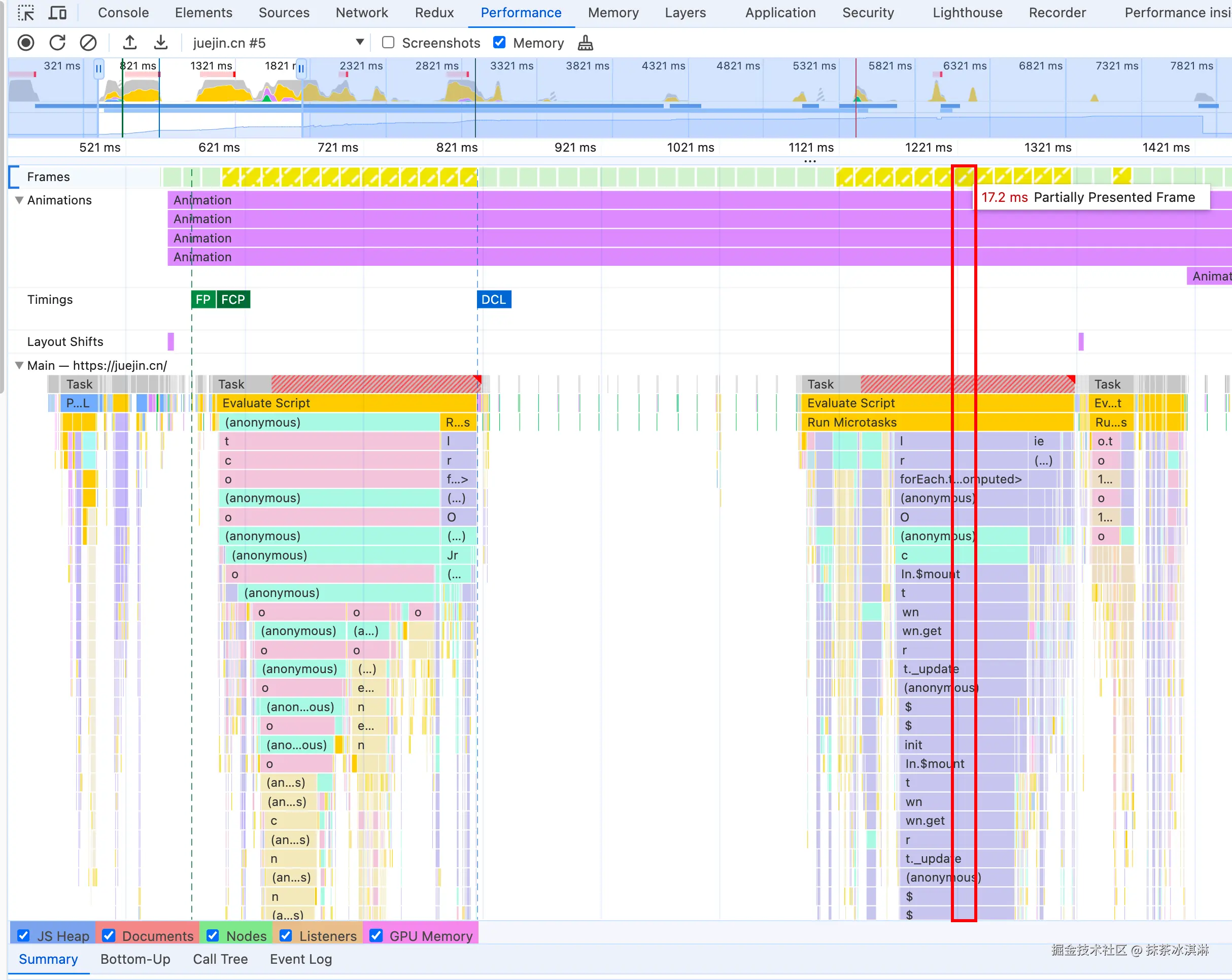
Task: Collapse the Main thread track
Action: pos(19,366)
